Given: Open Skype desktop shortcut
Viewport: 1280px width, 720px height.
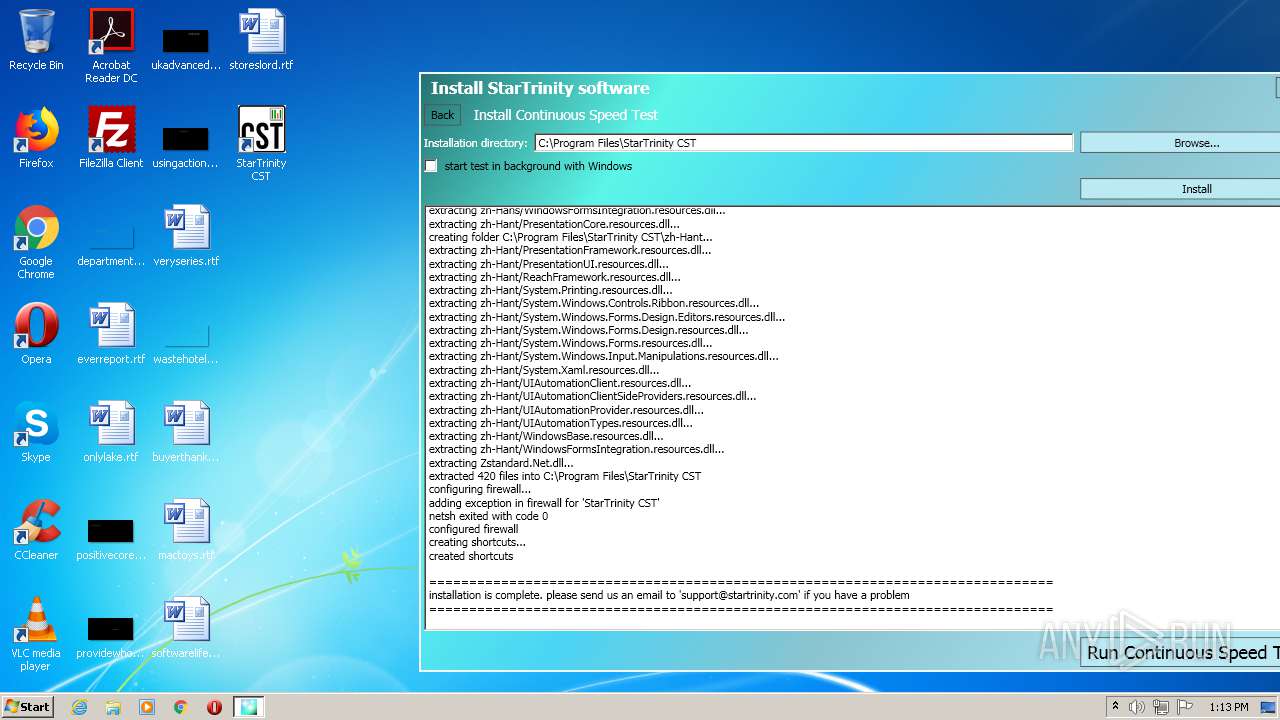Looking at the screenshot, I should tap(36, 432).
